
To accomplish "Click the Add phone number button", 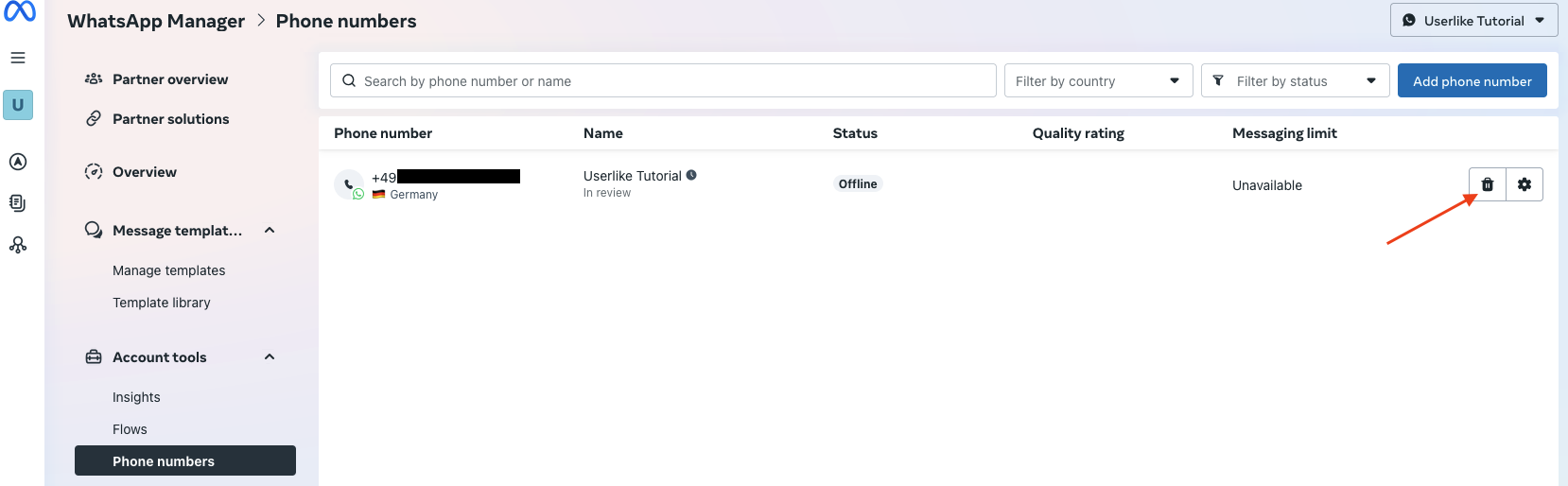I will [1472, 81].
